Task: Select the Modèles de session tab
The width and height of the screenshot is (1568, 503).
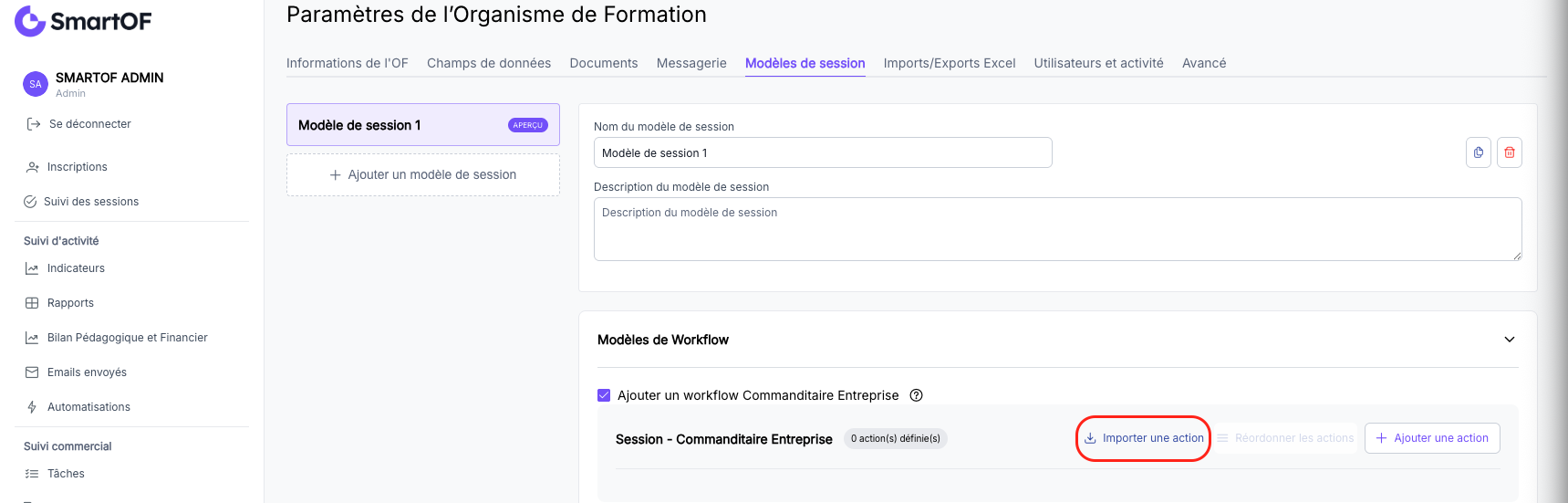Action: 805,63
